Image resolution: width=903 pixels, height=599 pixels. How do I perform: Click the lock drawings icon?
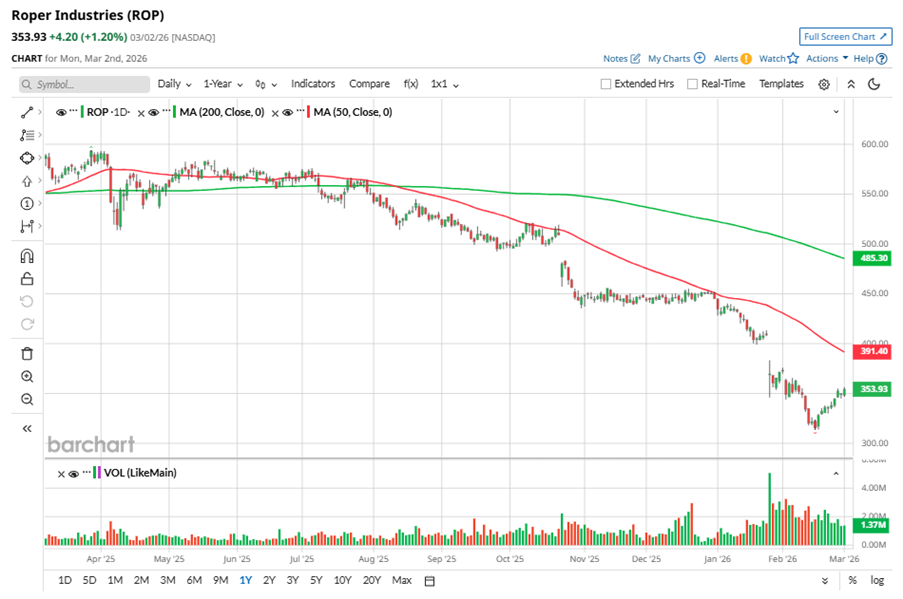pos(26,279)
